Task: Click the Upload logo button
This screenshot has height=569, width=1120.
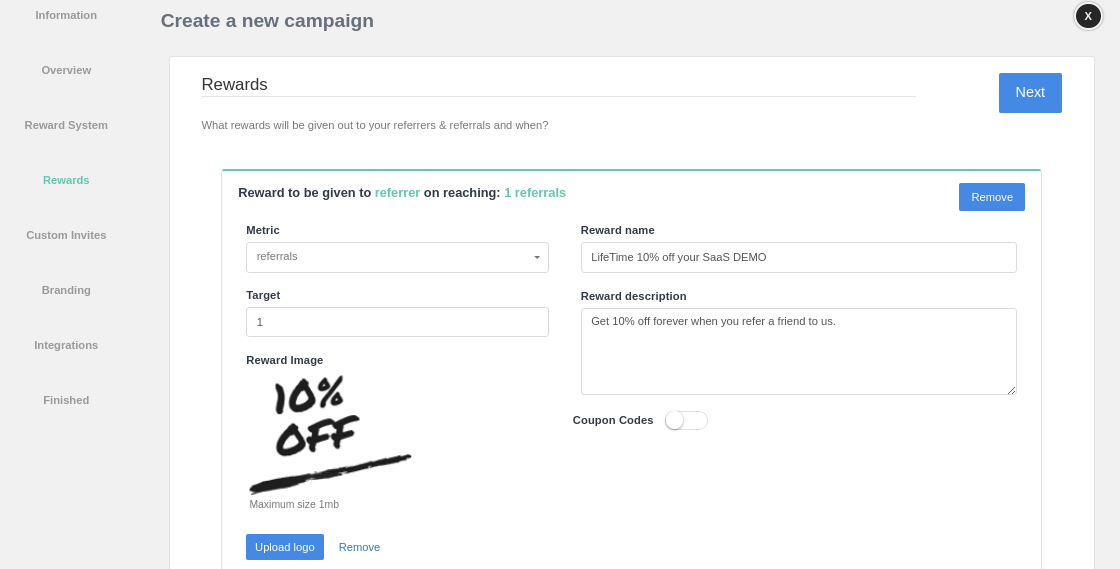Action: pos(284,547)
